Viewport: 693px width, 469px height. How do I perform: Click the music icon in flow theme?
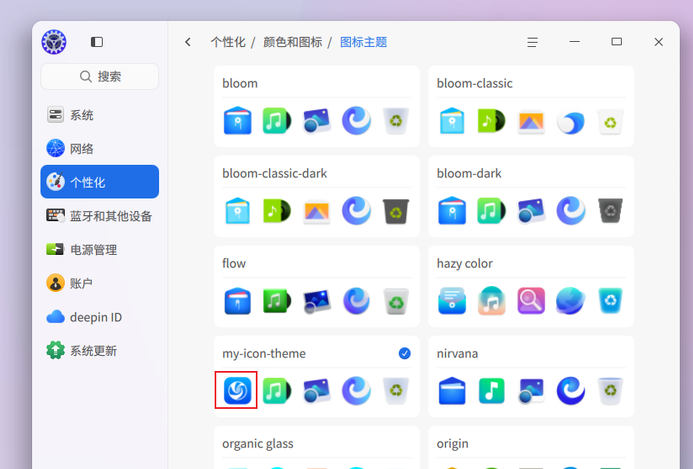(x=277, y=301)
